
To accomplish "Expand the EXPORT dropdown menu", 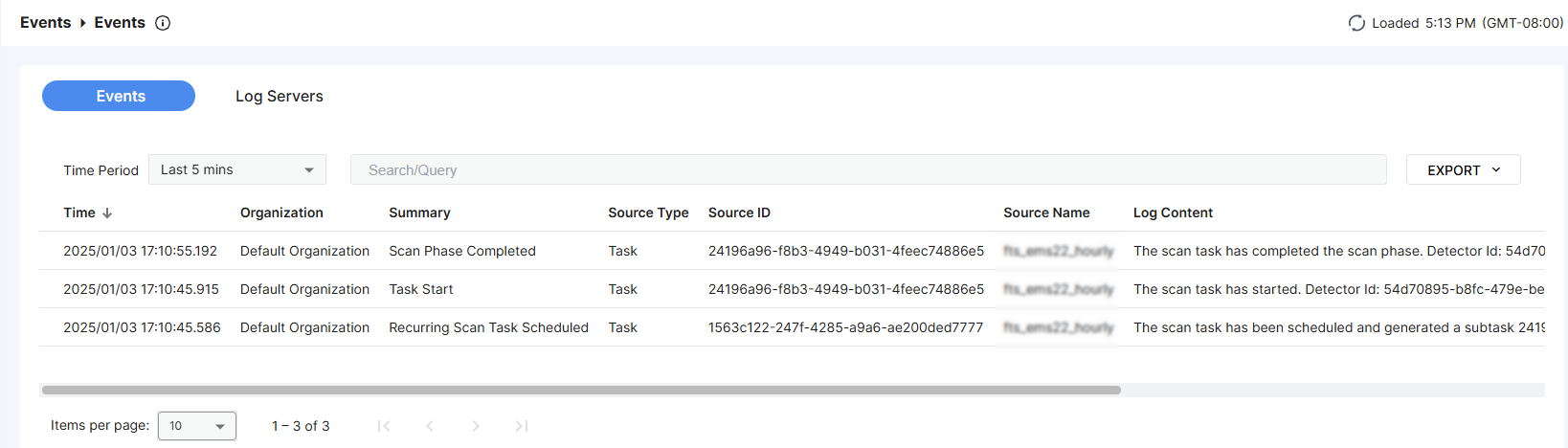I will pos(1463,169).
